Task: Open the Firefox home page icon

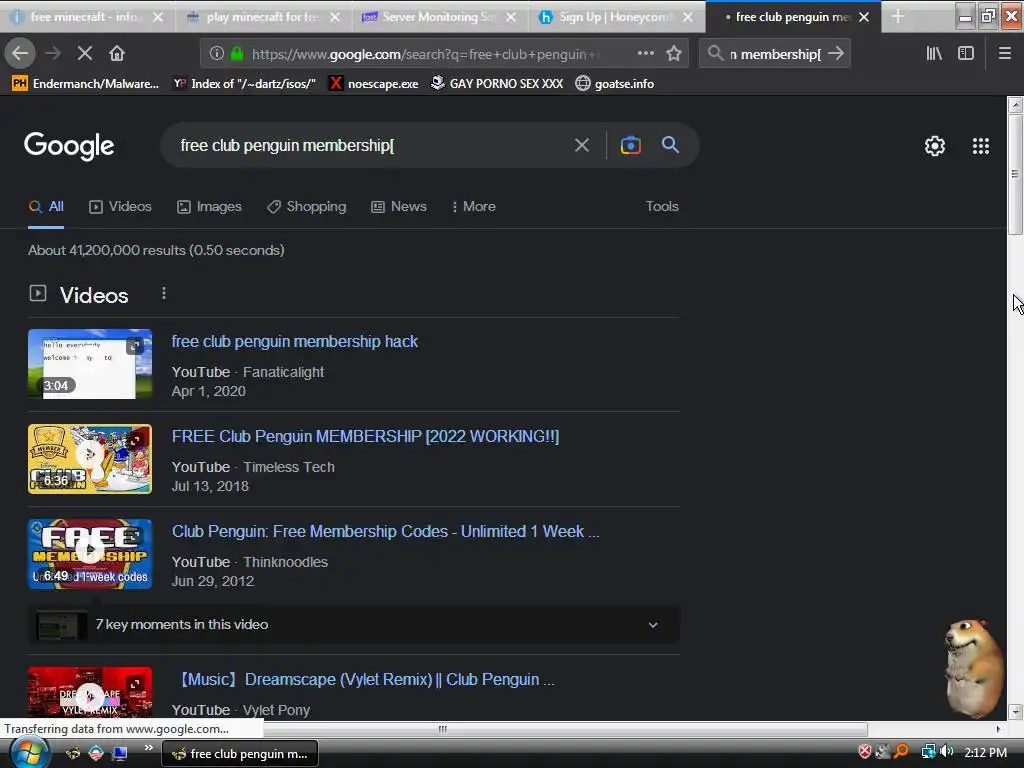Action: 117,54
